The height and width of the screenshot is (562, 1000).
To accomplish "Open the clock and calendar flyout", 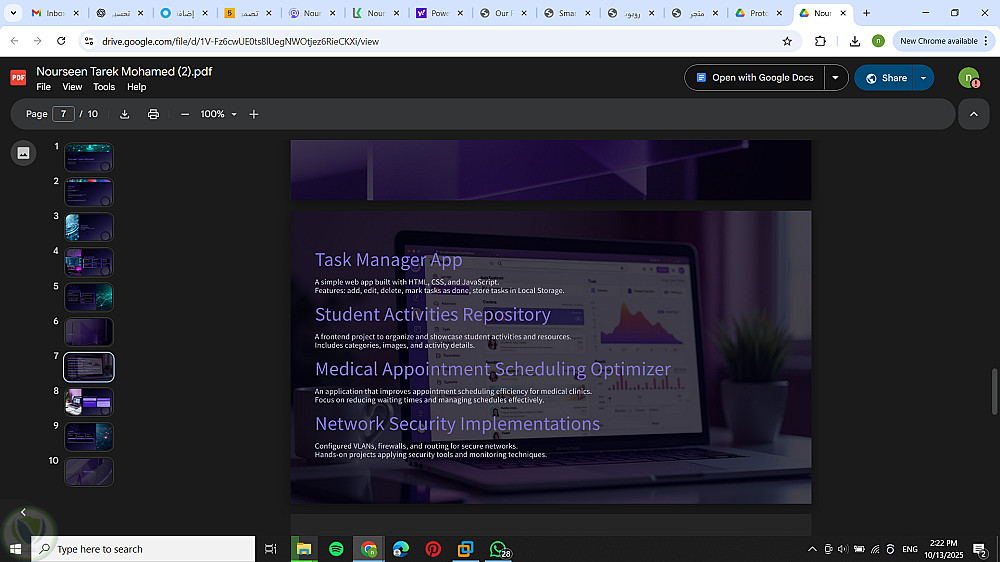I will (944, 549).
